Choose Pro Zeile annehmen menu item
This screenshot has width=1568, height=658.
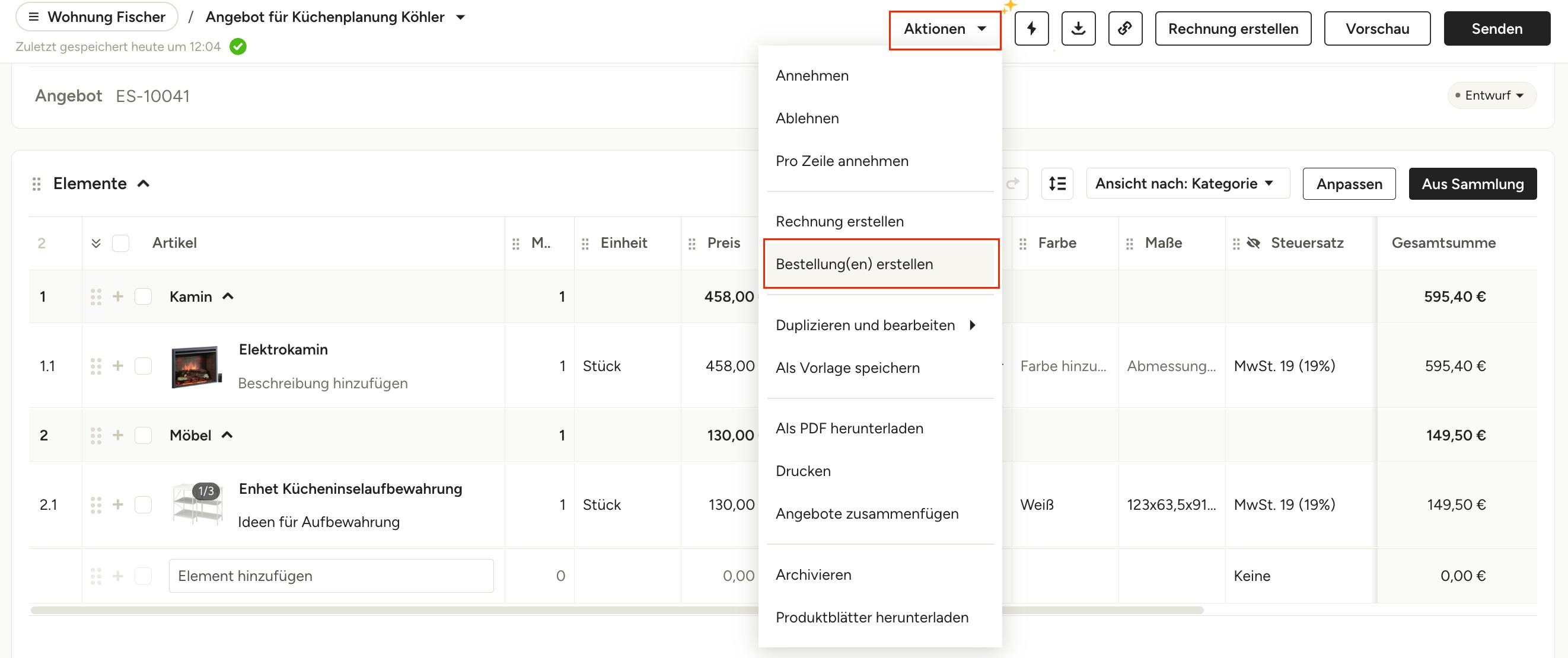(879, 161)
